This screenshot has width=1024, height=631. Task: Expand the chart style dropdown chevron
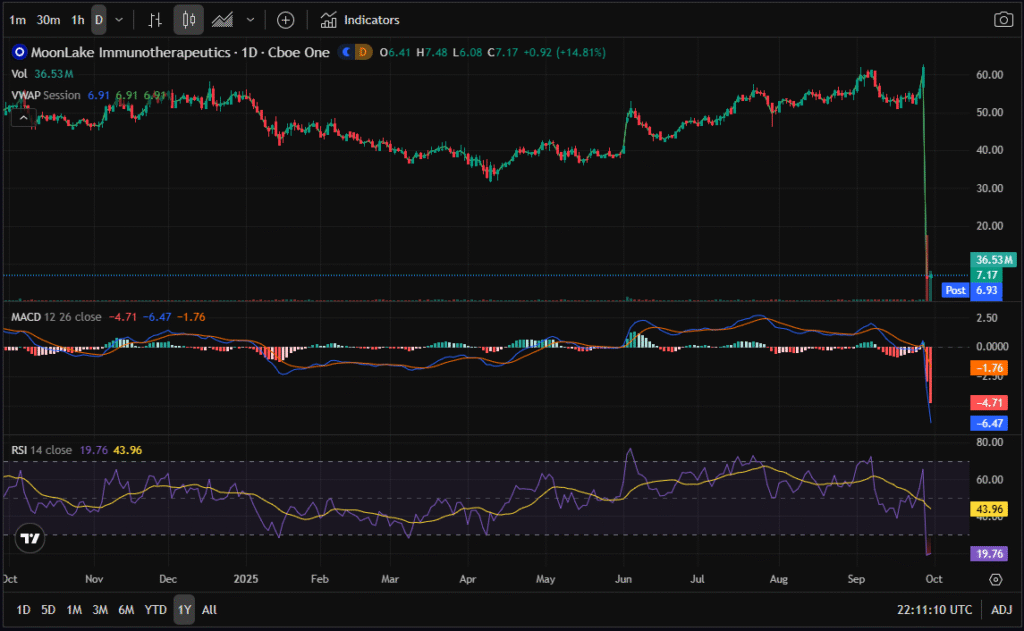[250, 20]
